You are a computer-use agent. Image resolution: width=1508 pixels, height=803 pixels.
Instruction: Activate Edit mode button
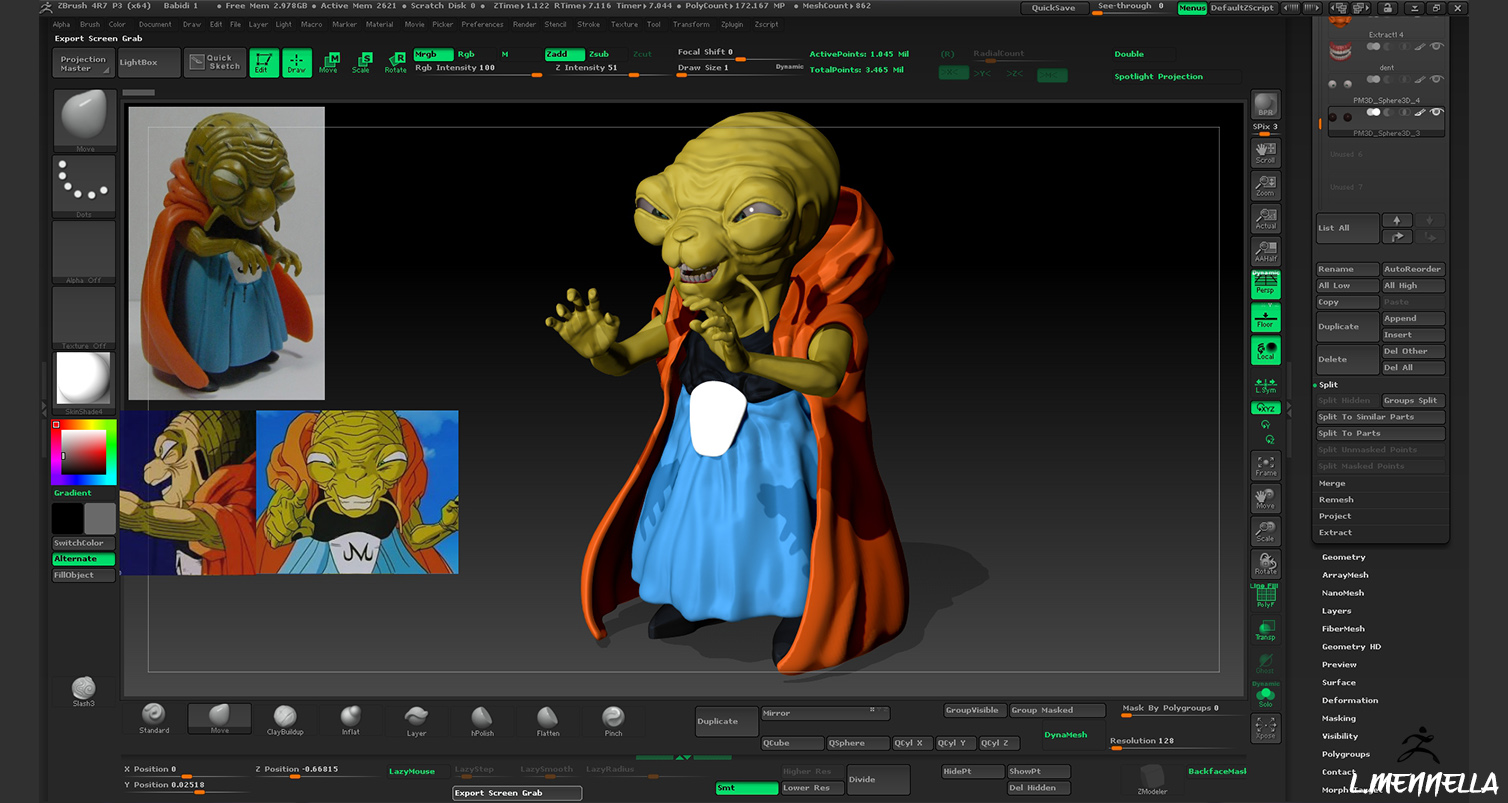tap(264, 63)
